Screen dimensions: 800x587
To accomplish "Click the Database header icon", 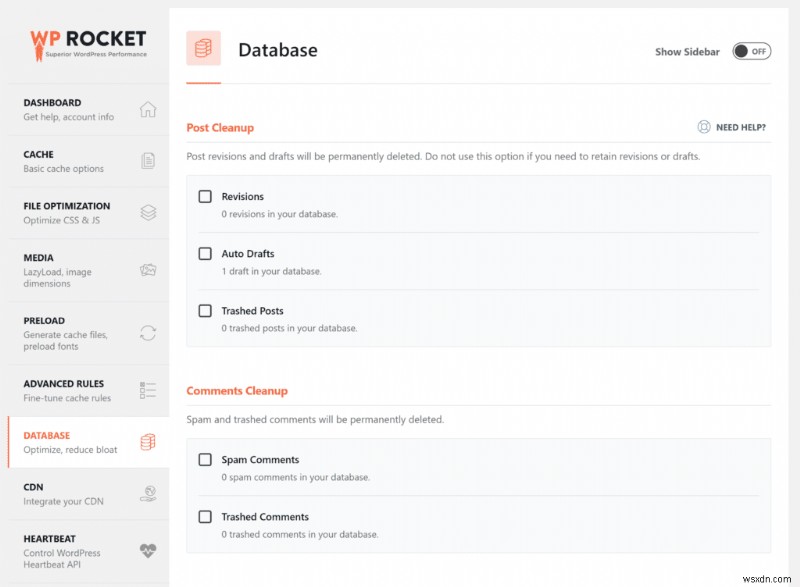I will coord(203,48).
